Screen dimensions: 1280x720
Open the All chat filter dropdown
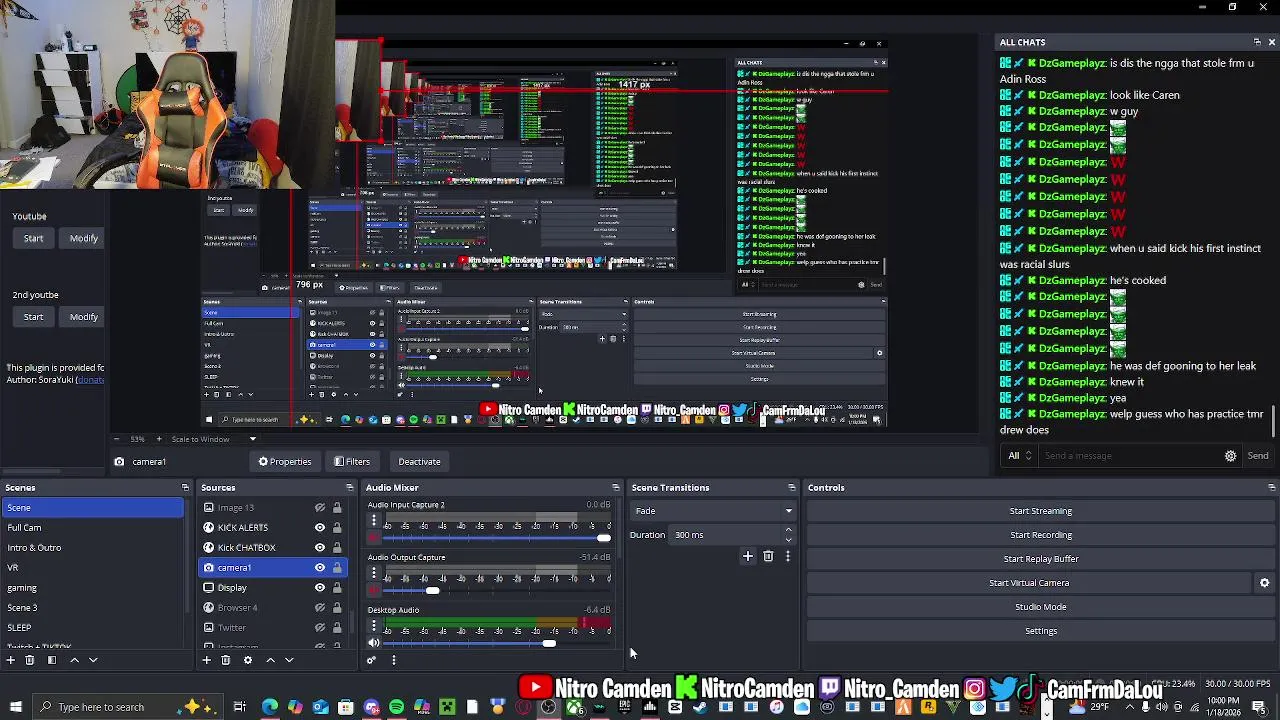(1019, 456)
